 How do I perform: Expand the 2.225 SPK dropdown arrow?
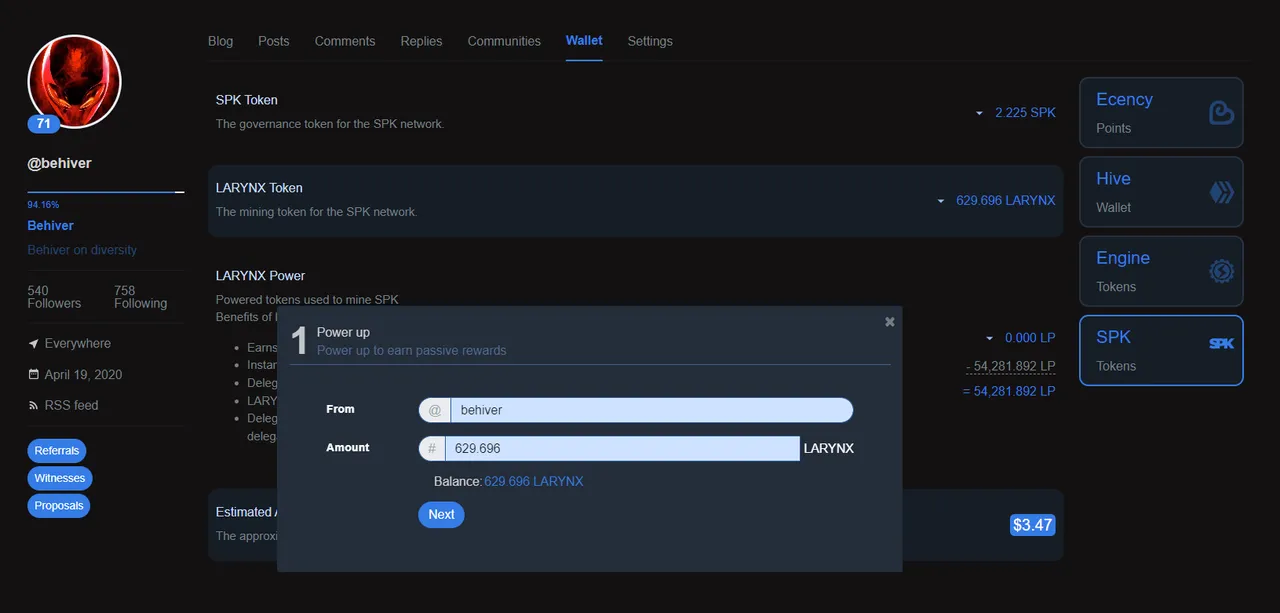(x=979, y=113)
